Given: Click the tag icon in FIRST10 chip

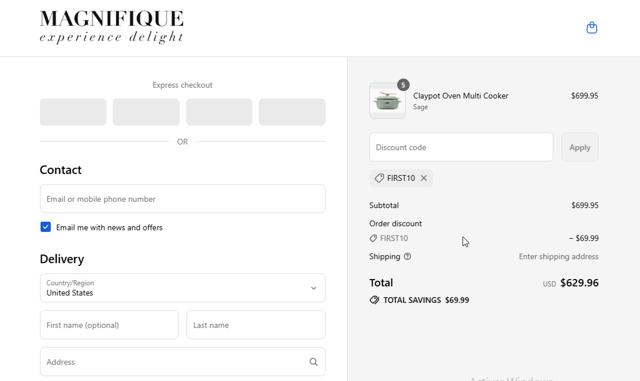Looking at the screenshot, I should [x=379, y=178].
